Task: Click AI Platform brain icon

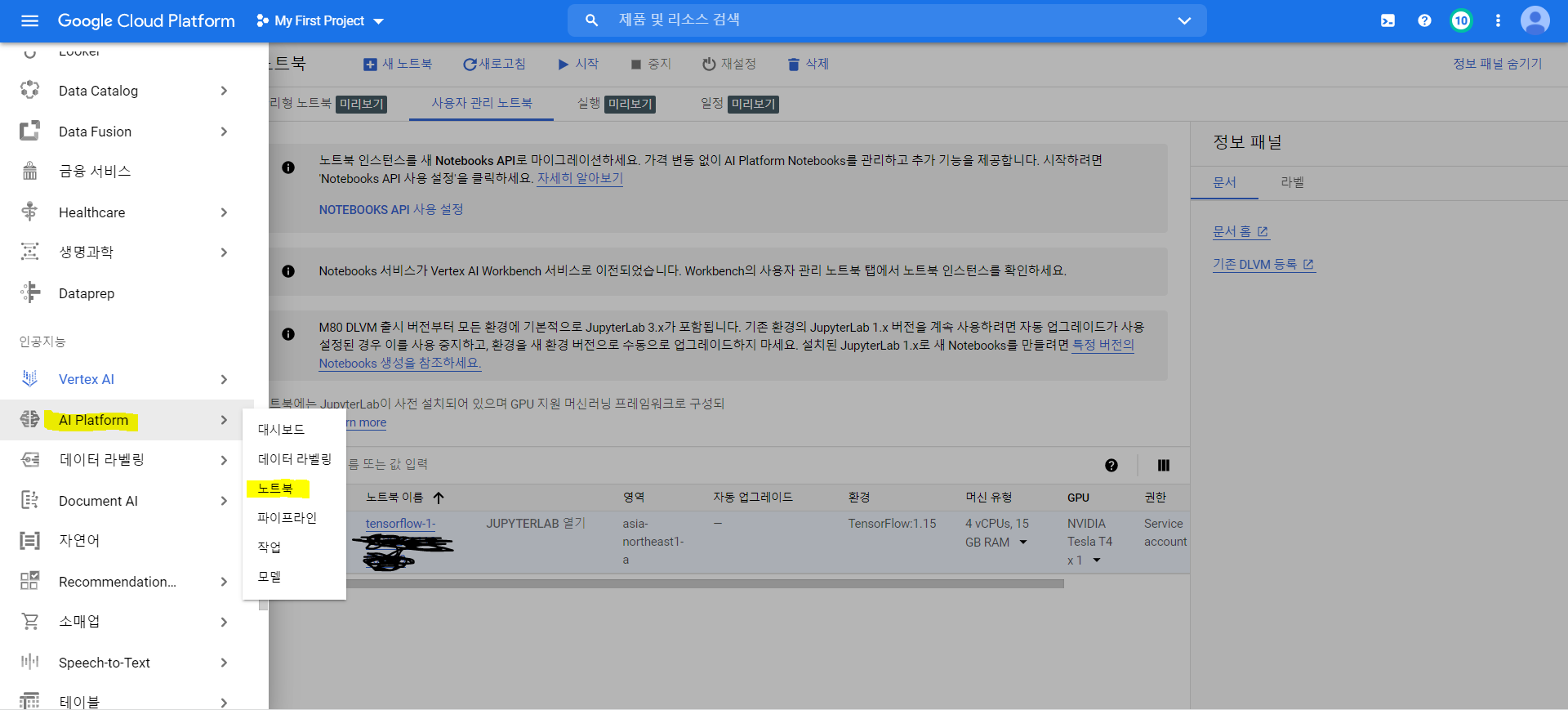Action: point(30,419)
